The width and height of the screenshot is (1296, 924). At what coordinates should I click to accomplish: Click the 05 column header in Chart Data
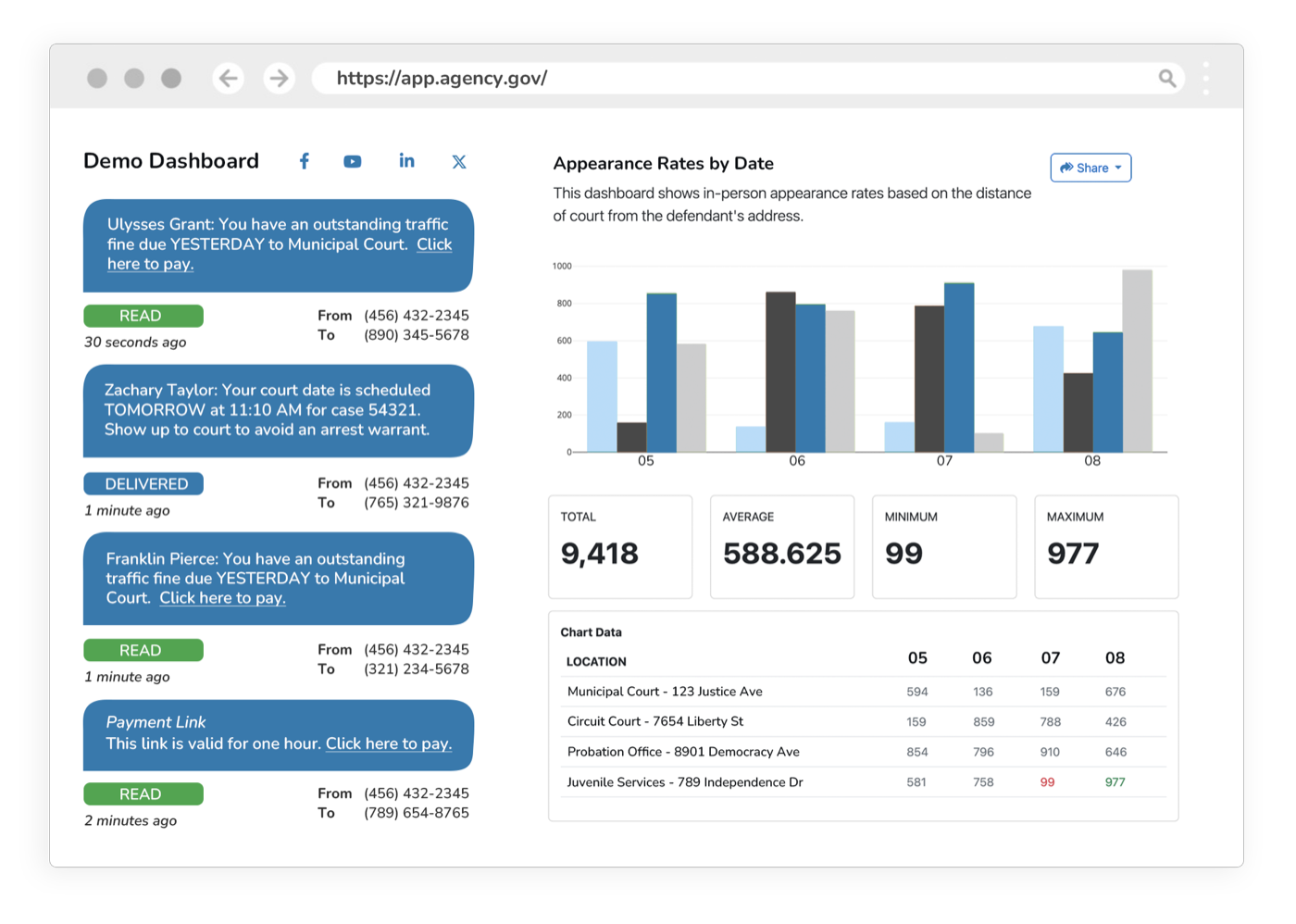point(917,658)
